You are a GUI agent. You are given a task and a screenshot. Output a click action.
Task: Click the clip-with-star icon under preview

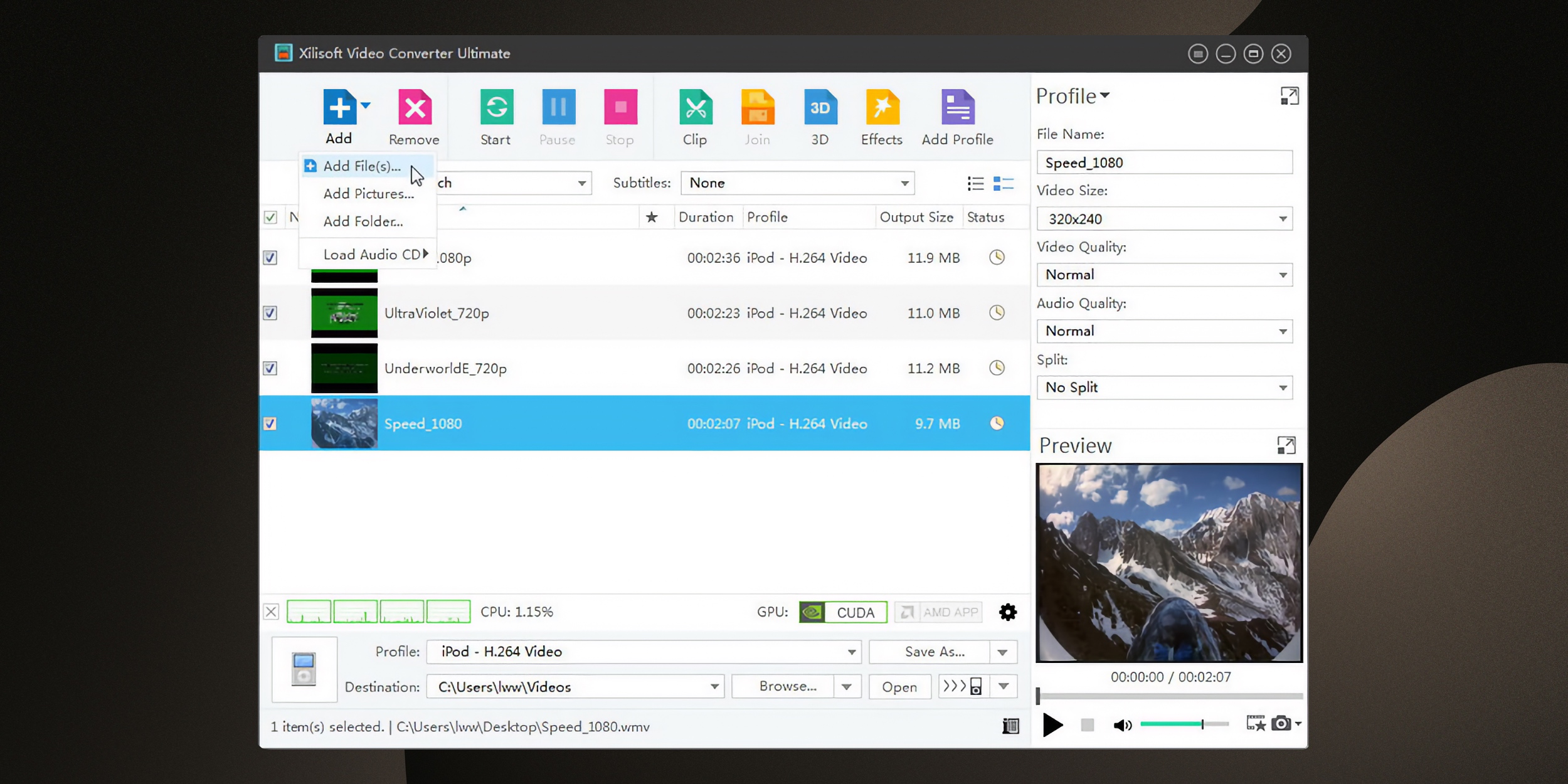[1256, 724]
